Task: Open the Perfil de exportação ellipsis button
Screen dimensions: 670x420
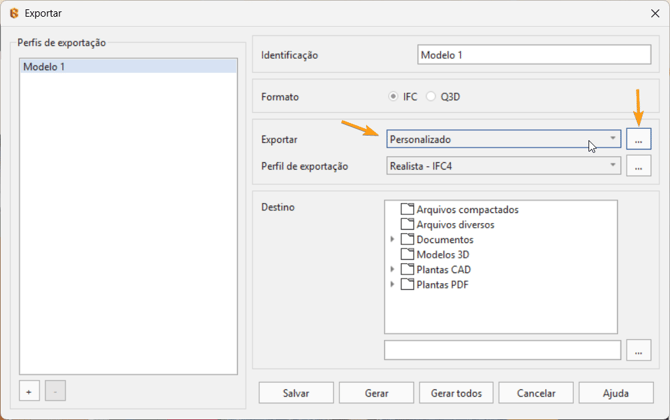Action: coord(638,166)
